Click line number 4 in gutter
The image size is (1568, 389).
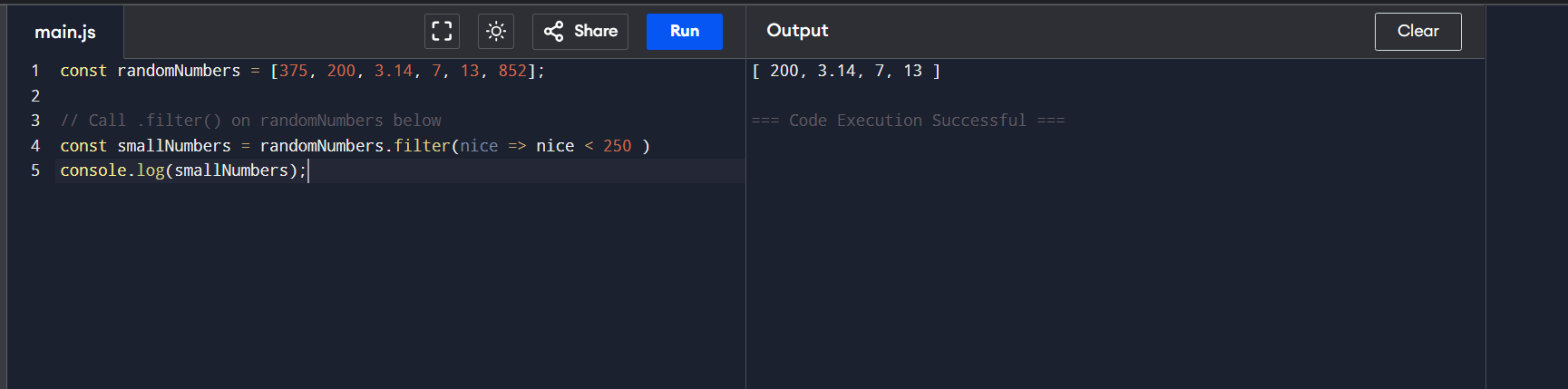click(x=35, y=146)
